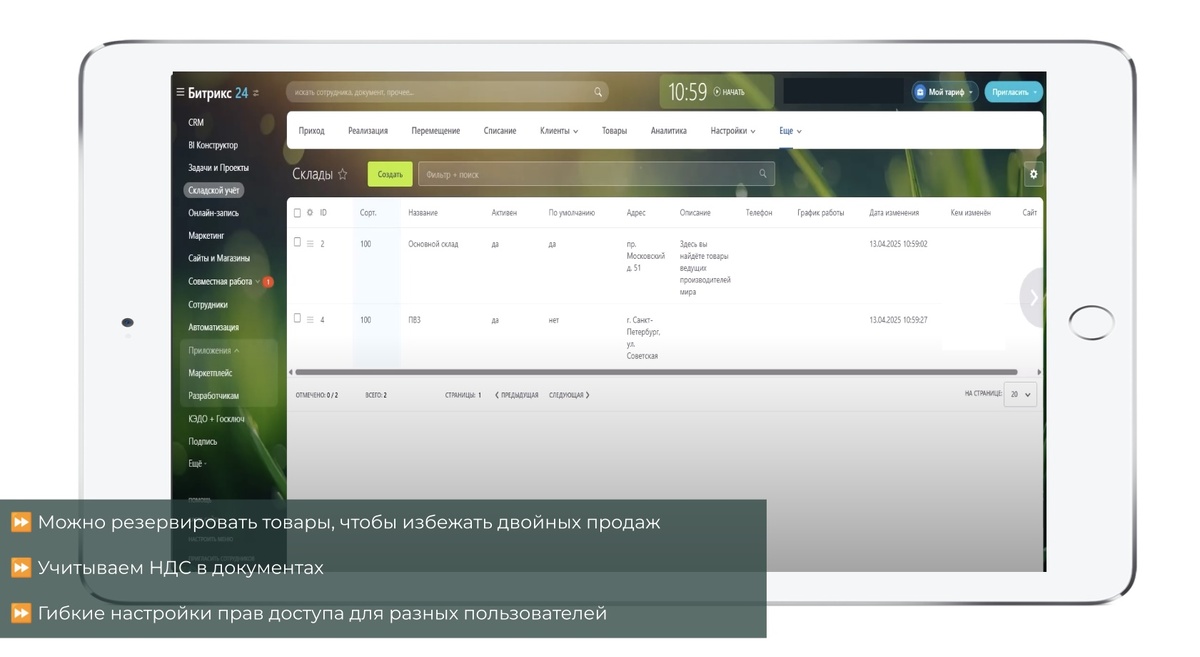Open Разработчикам in the sidebar

tap(213, 396)
